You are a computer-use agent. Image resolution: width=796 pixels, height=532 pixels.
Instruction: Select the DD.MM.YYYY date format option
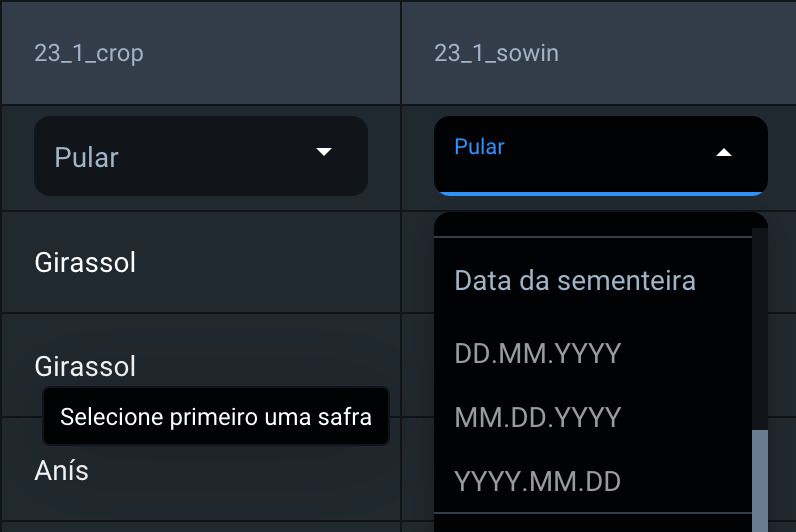coord(538,354)
